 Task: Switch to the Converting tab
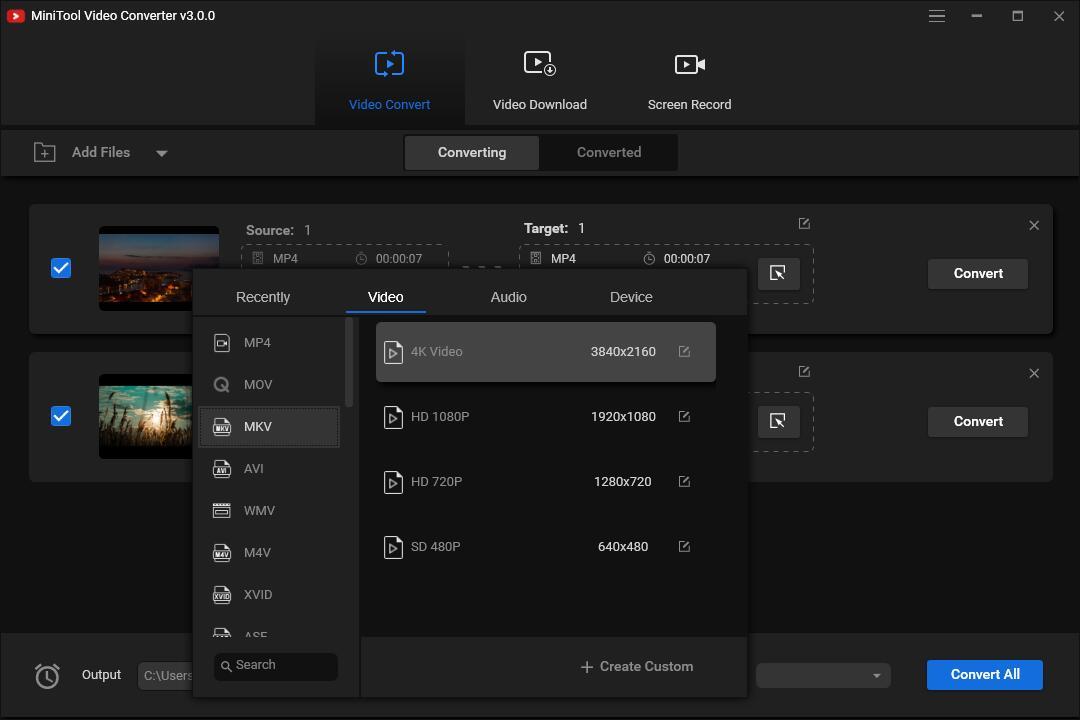pos(472,152)
